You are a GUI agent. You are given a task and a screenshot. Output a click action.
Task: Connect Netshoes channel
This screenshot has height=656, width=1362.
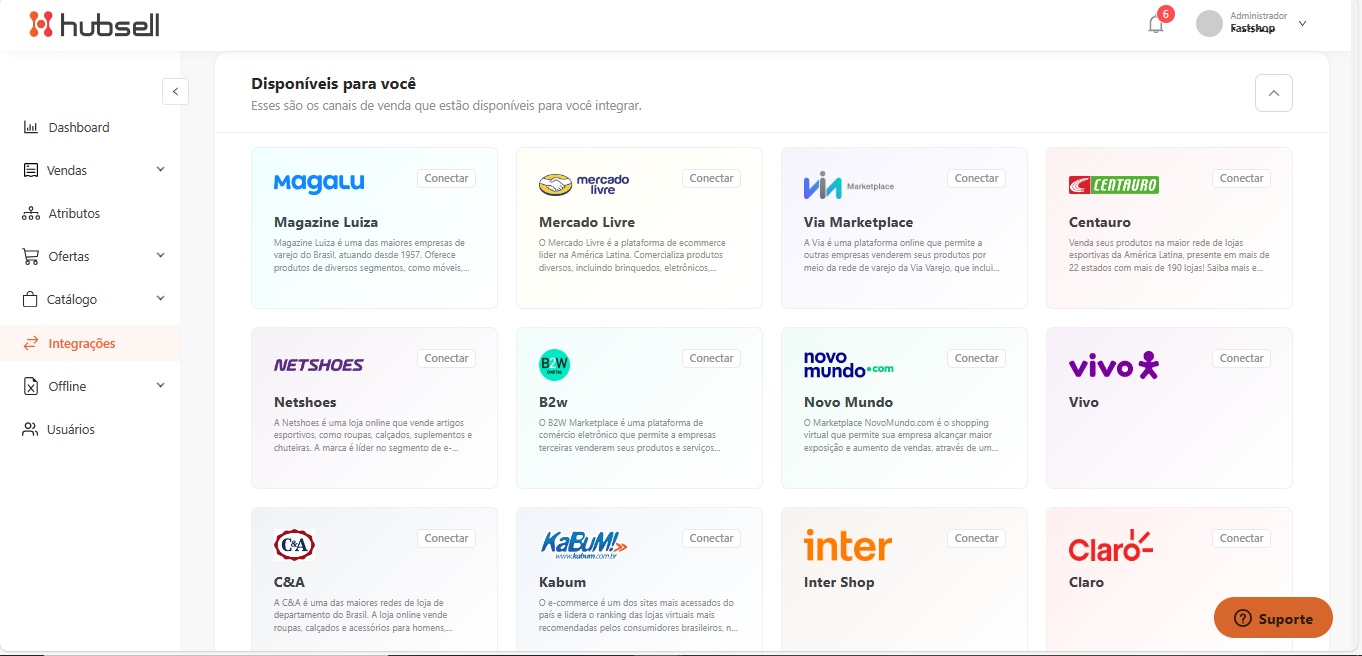point(446,358)
